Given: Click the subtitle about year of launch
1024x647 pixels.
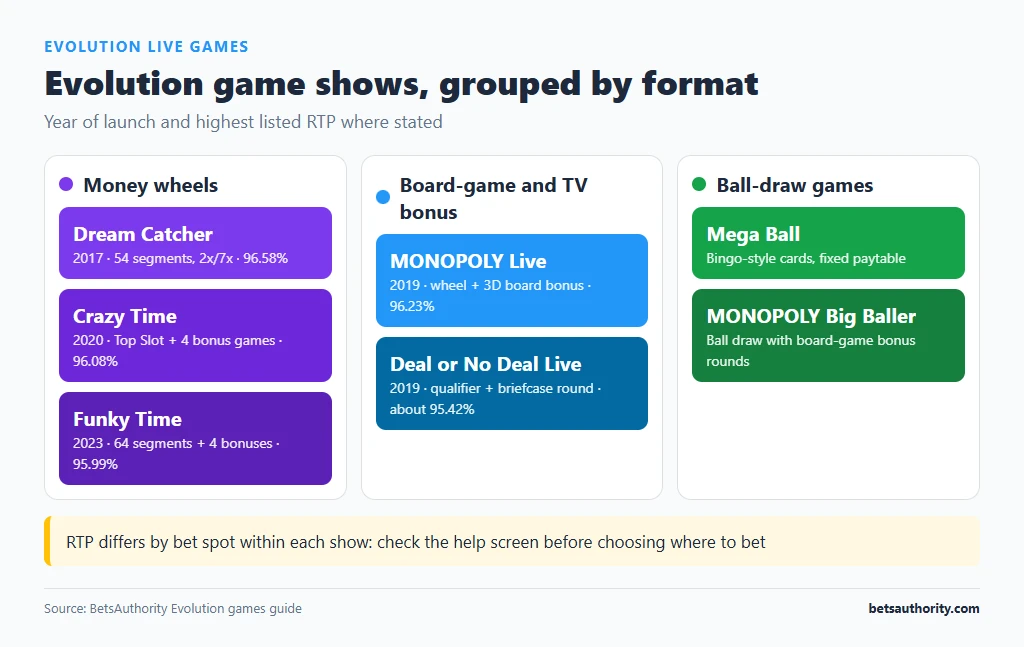Looking at the screenshot, I should tap(243, 122).
